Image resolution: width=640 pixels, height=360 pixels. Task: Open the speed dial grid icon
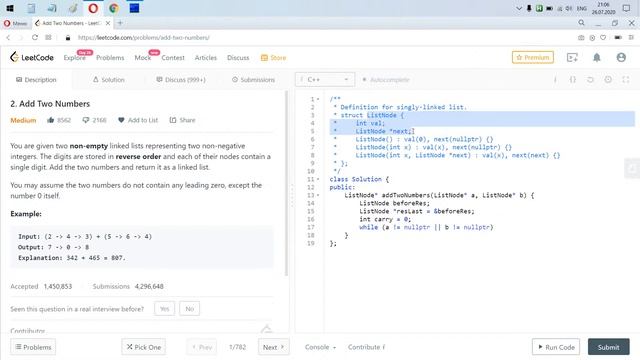[48, 38]
